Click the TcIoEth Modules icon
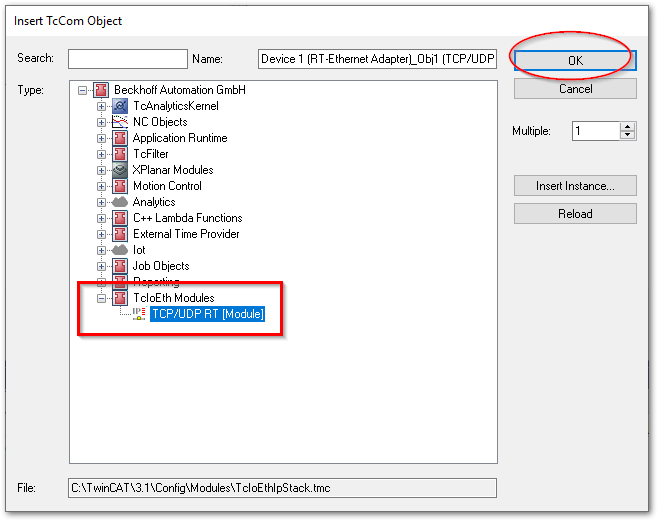The image size is (658, 521). [120, 298]
